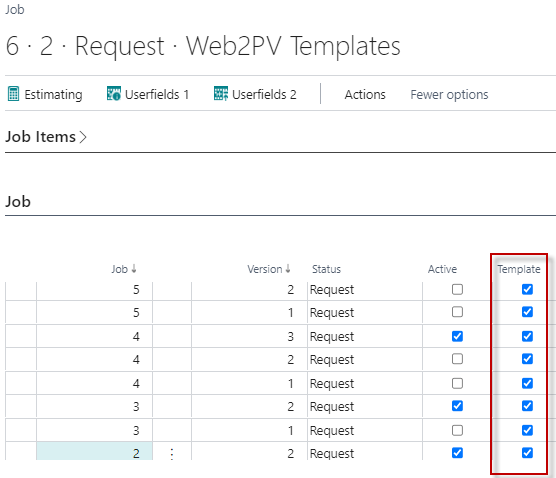
Task: Collapse the Job section heading
Action: point(18,201)
